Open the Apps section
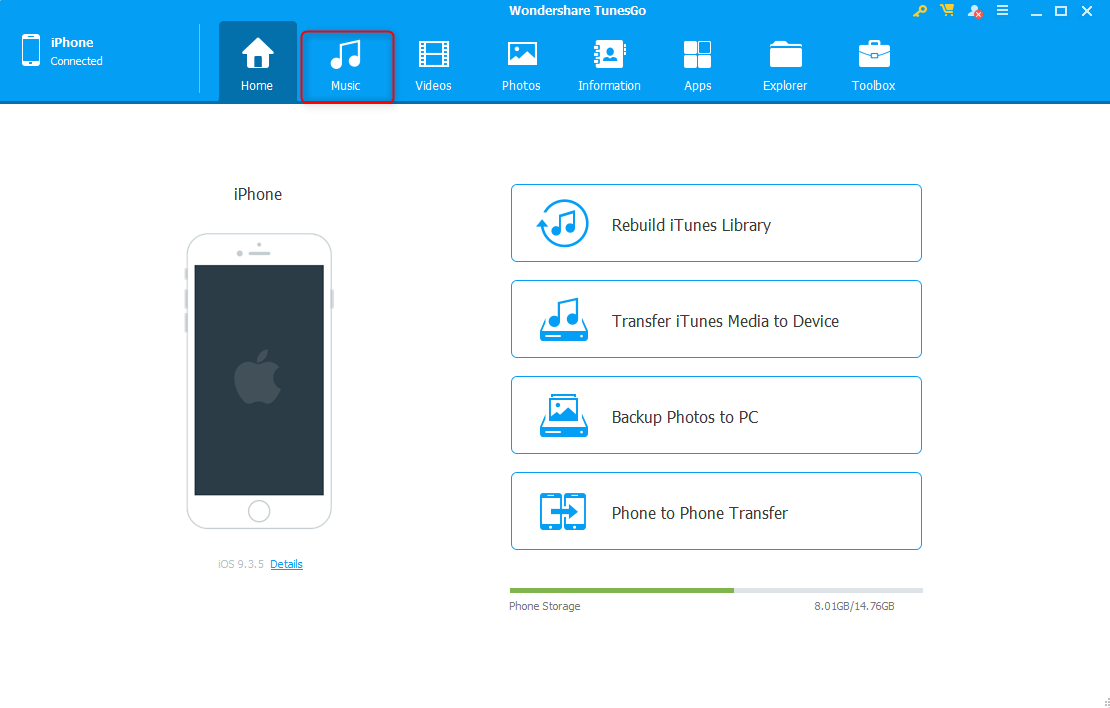1110x708 pixels. [x=697, y=66]
